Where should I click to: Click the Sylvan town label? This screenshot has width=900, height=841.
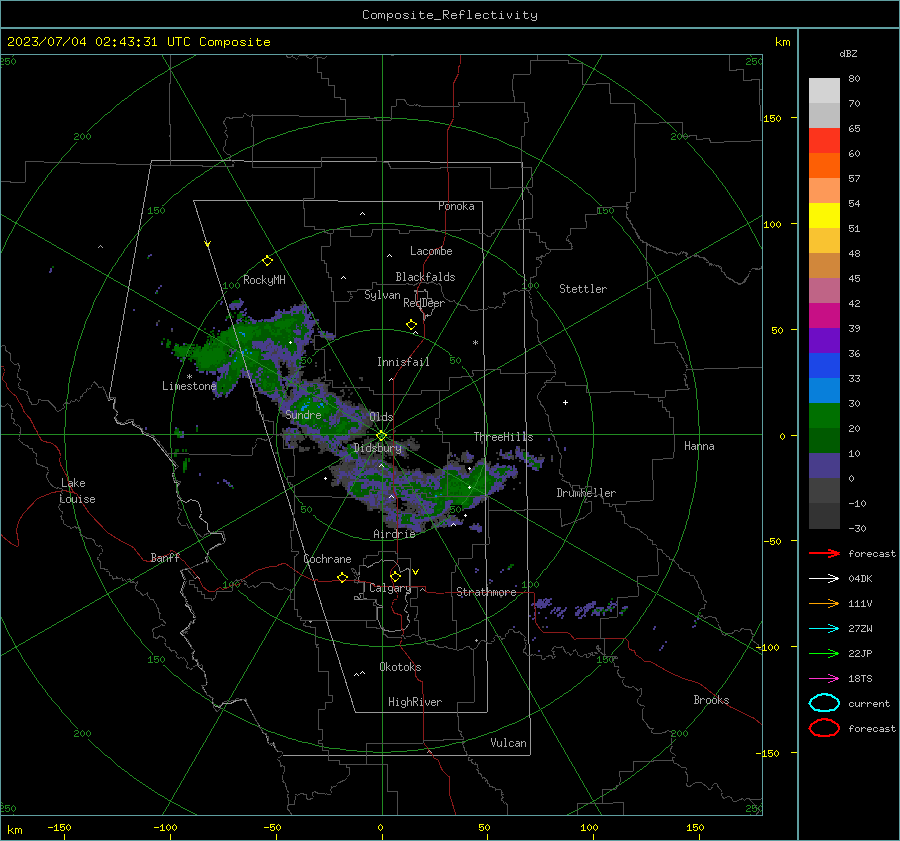point(382,295)
